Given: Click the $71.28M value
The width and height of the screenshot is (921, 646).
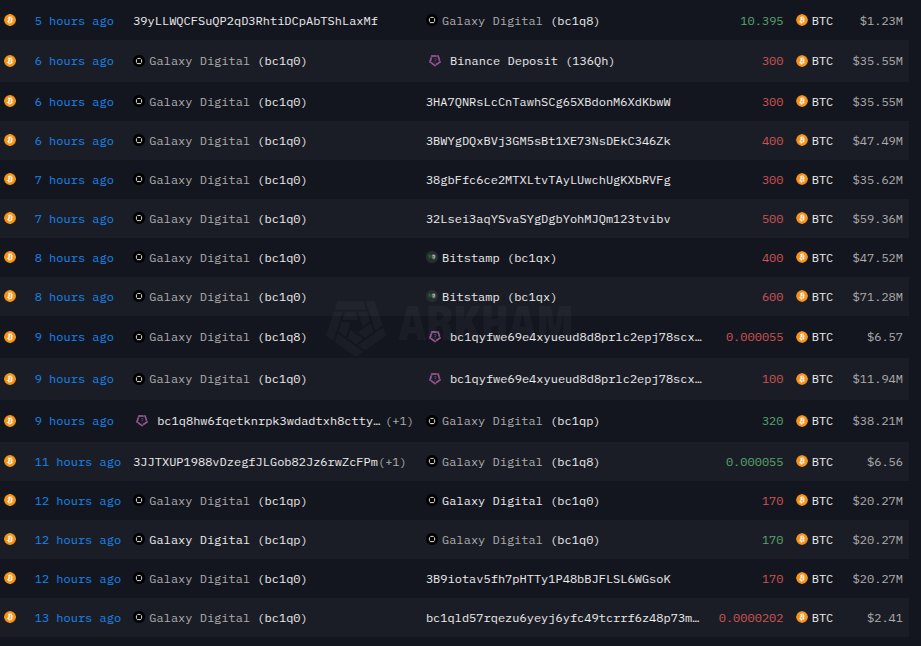Looking at the screenshot, I should click(878, 297).
